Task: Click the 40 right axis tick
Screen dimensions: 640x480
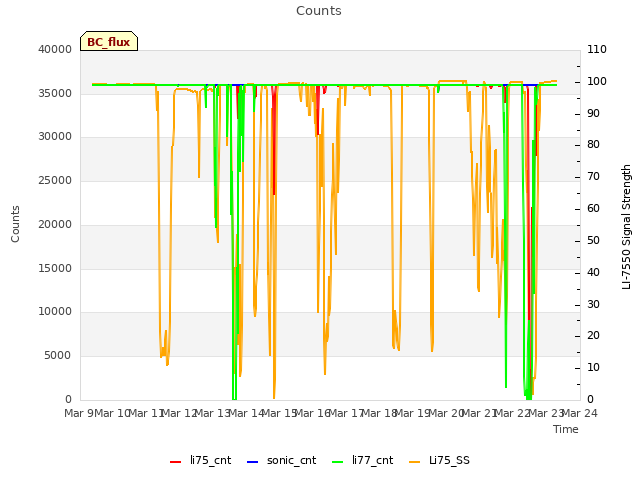Action: click(x=593, y=272)
